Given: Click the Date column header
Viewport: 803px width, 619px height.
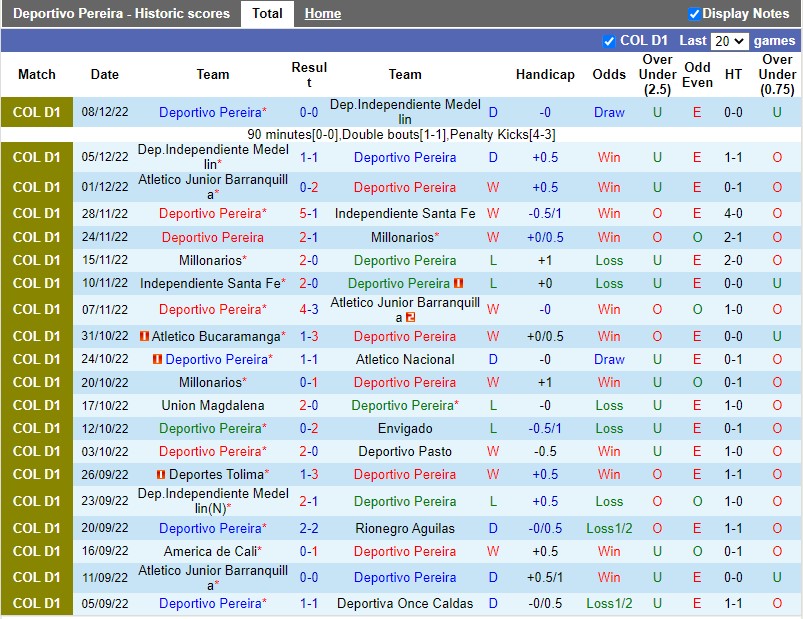Looking at the screenshot, I should (x=104, y=74).
